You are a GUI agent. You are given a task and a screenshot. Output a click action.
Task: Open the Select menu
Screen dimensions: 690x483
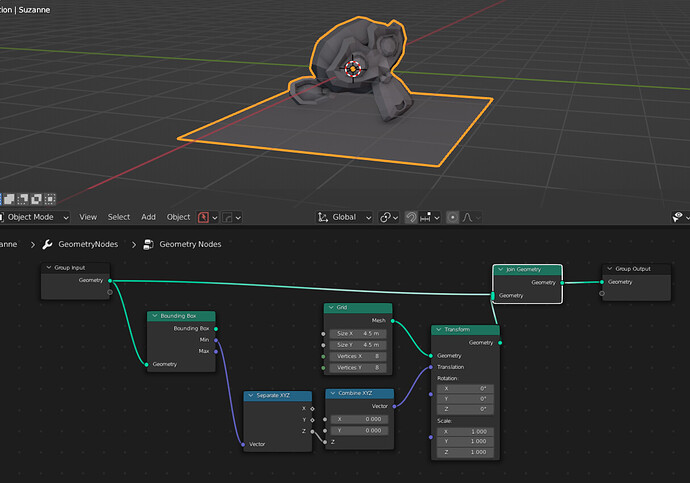[x=119, y=217]
